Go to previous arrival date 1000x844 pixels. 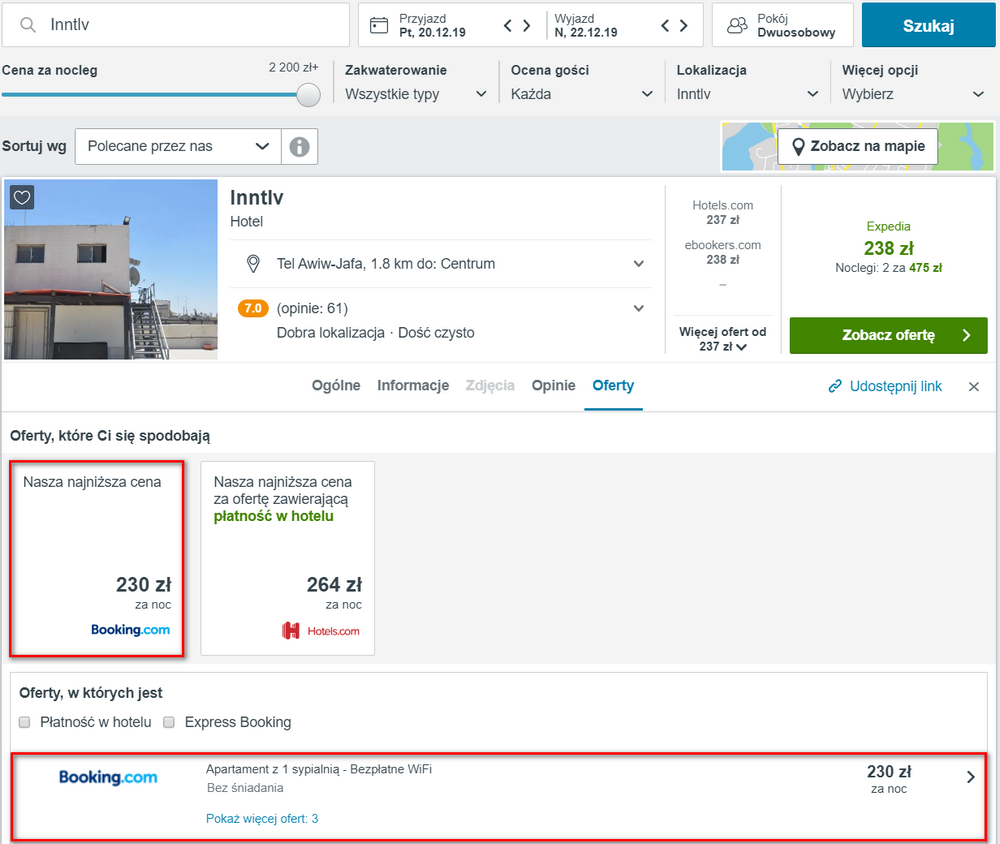tap(508, 26)
